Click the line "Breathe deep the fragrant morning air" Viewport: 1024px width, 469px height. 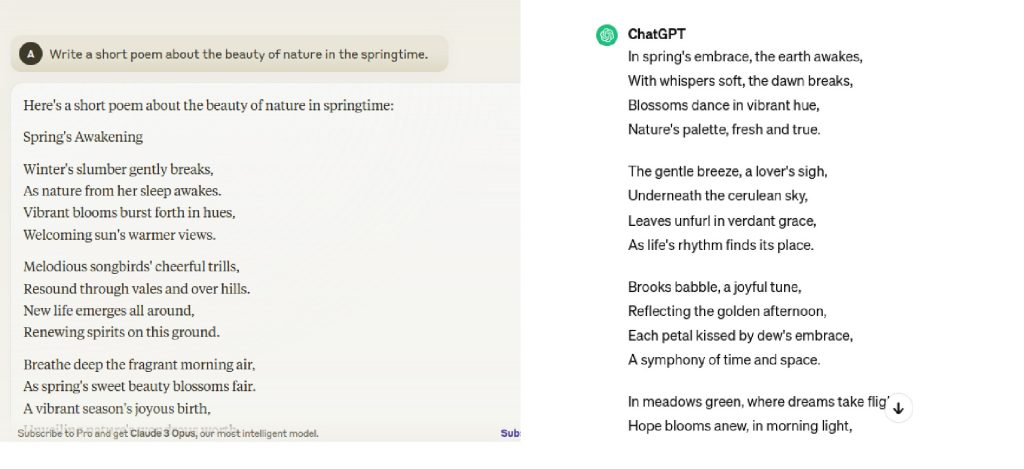(139, 364)
